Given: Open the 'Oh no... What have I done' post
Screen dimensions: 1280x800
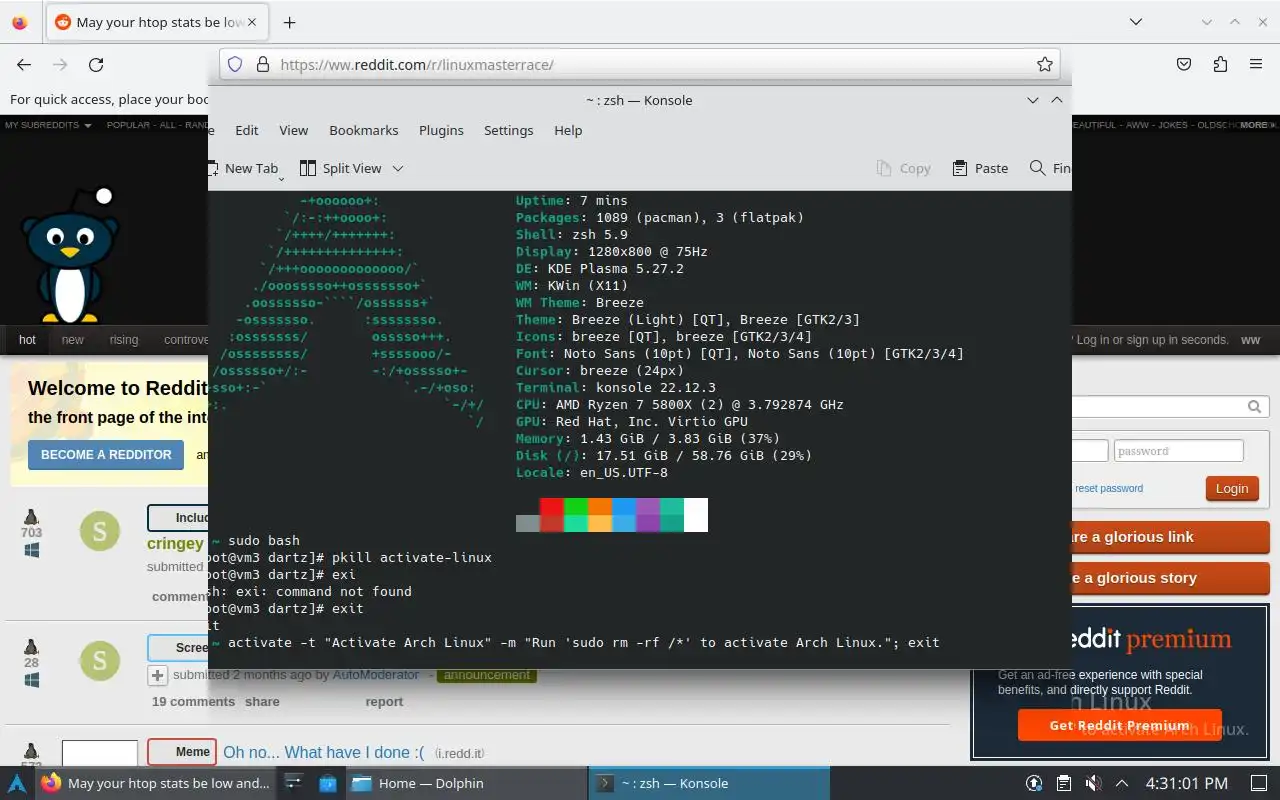Looking at the screenshot, I should click(324, 752).
